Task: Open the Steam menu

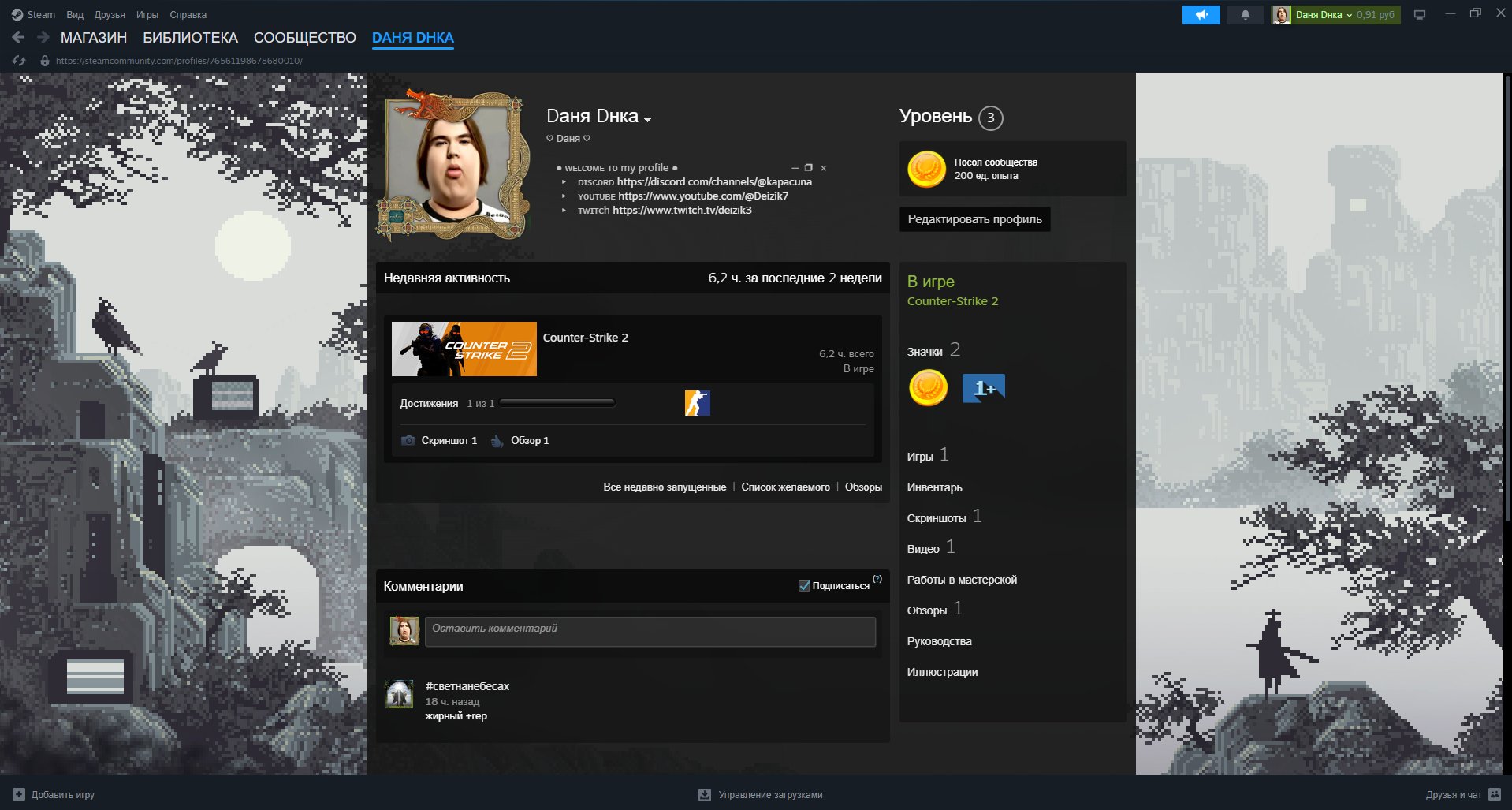Action: [x=41, y=14]
